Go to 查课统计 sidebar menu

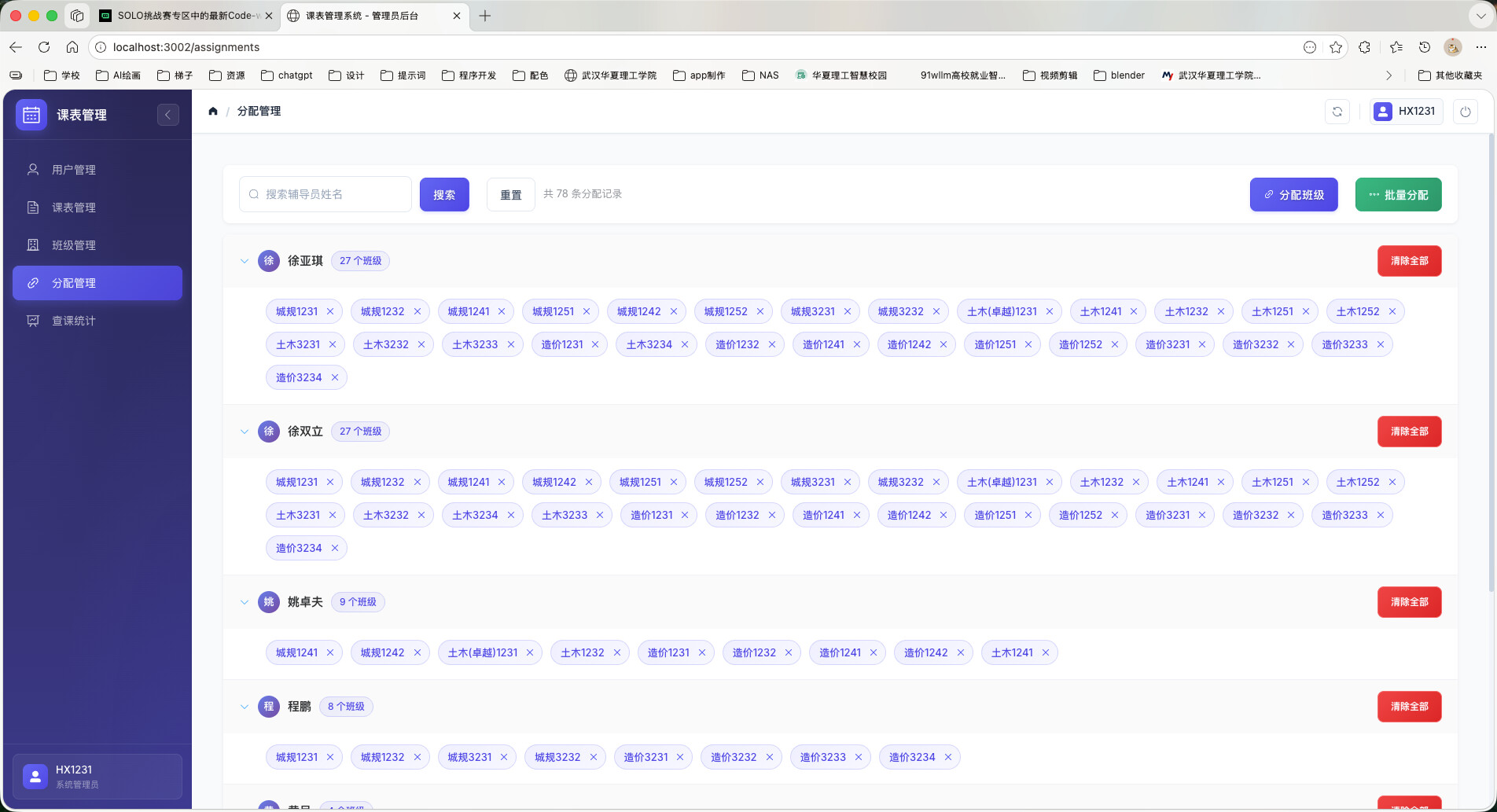click(74, 321)
